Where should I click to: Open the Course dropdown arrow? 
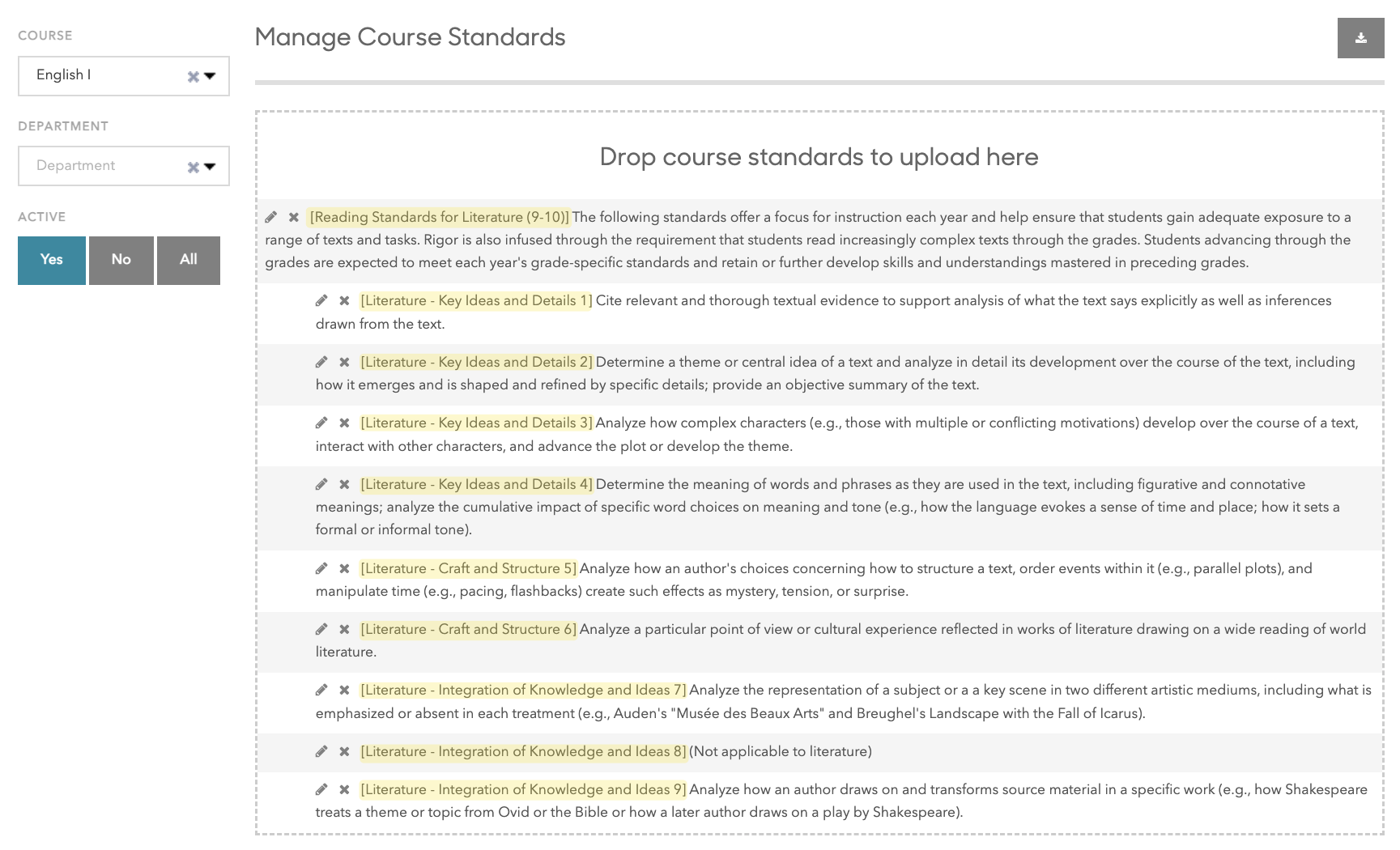(211, 76)
